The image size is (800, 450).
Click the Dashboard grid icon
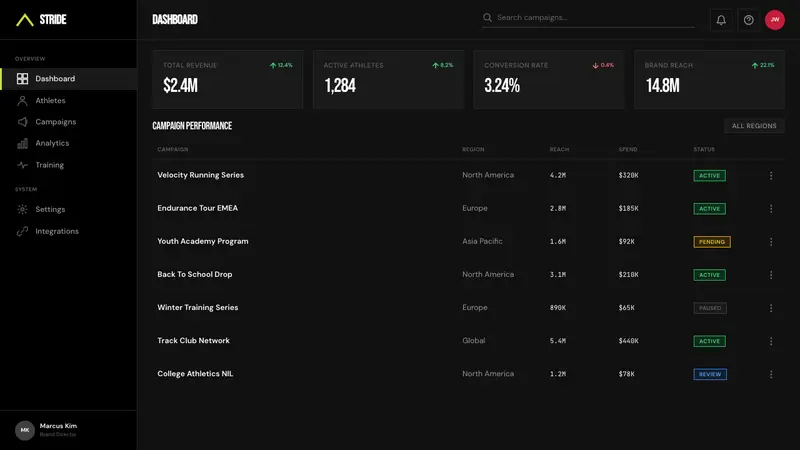point(22,79)
